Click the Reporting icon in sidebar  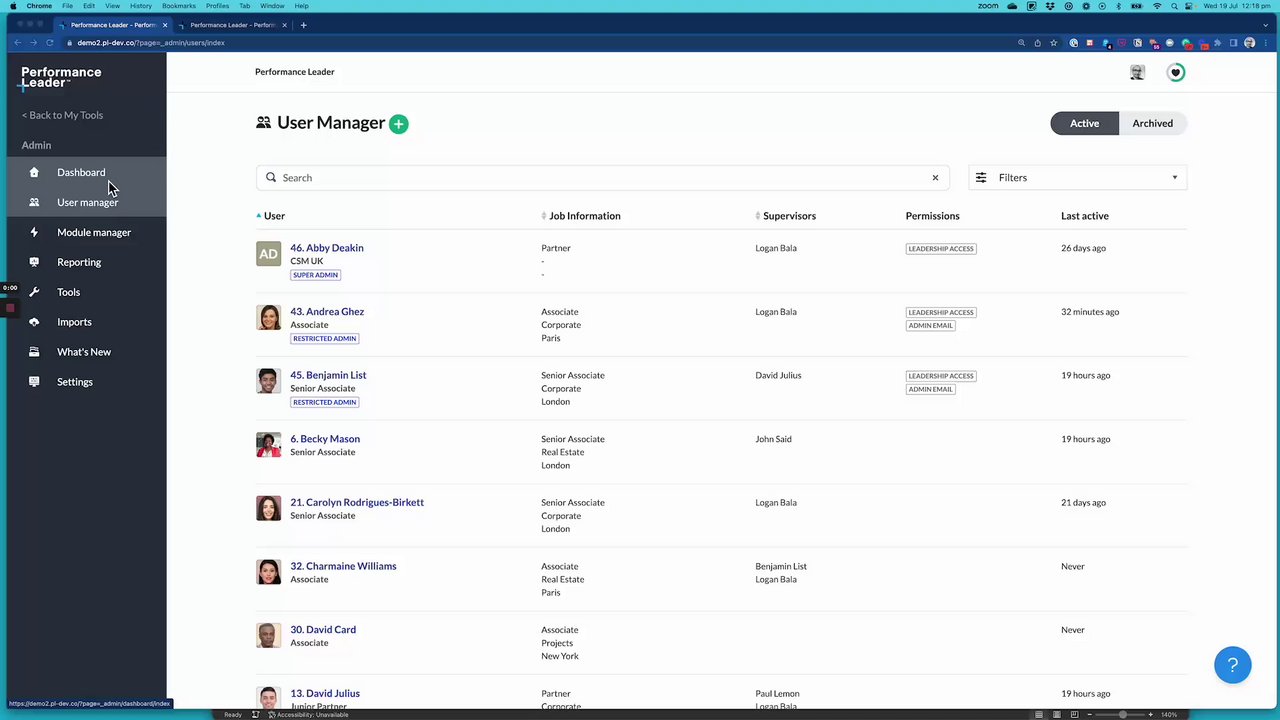(x=34, y=262)
